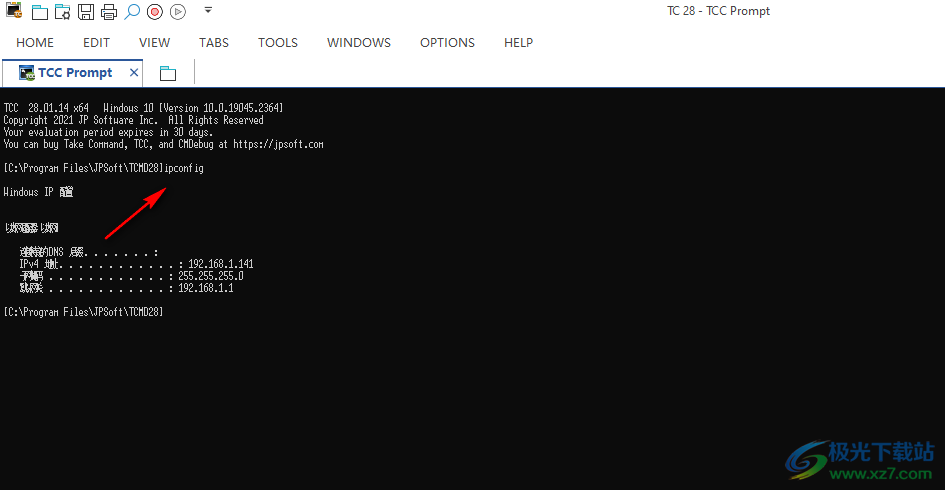The image size is (945, 490).
Task: Open a new tab via the toolbar folder icon
Action: pos(40,11)
